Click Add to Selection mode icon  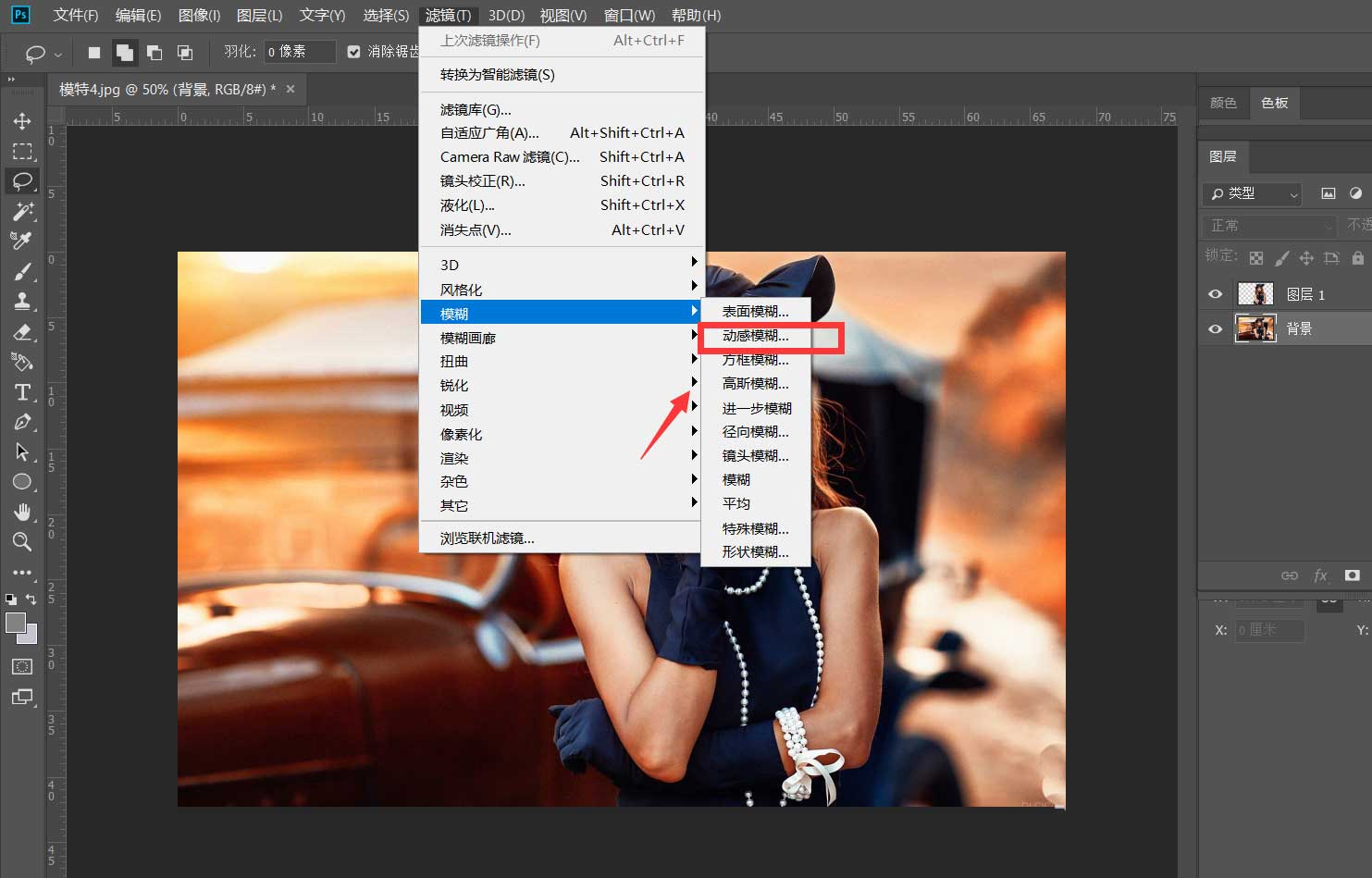pos(124,53)
